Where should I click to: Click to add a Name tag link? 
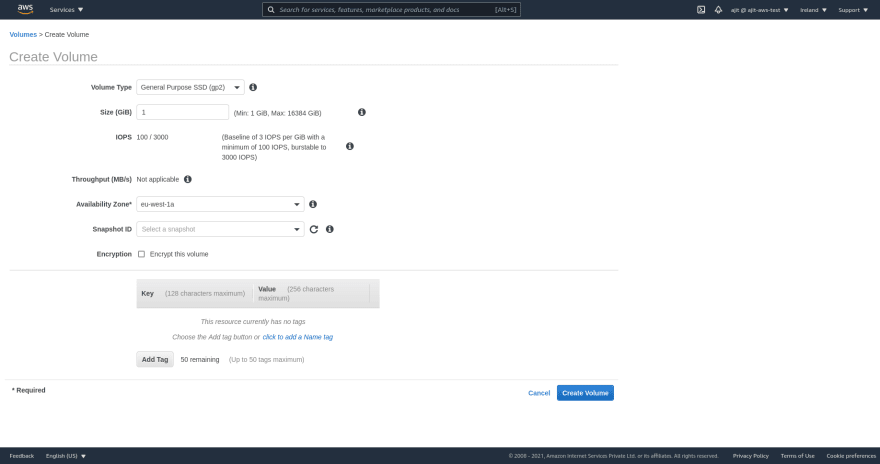tap(297, 337)
